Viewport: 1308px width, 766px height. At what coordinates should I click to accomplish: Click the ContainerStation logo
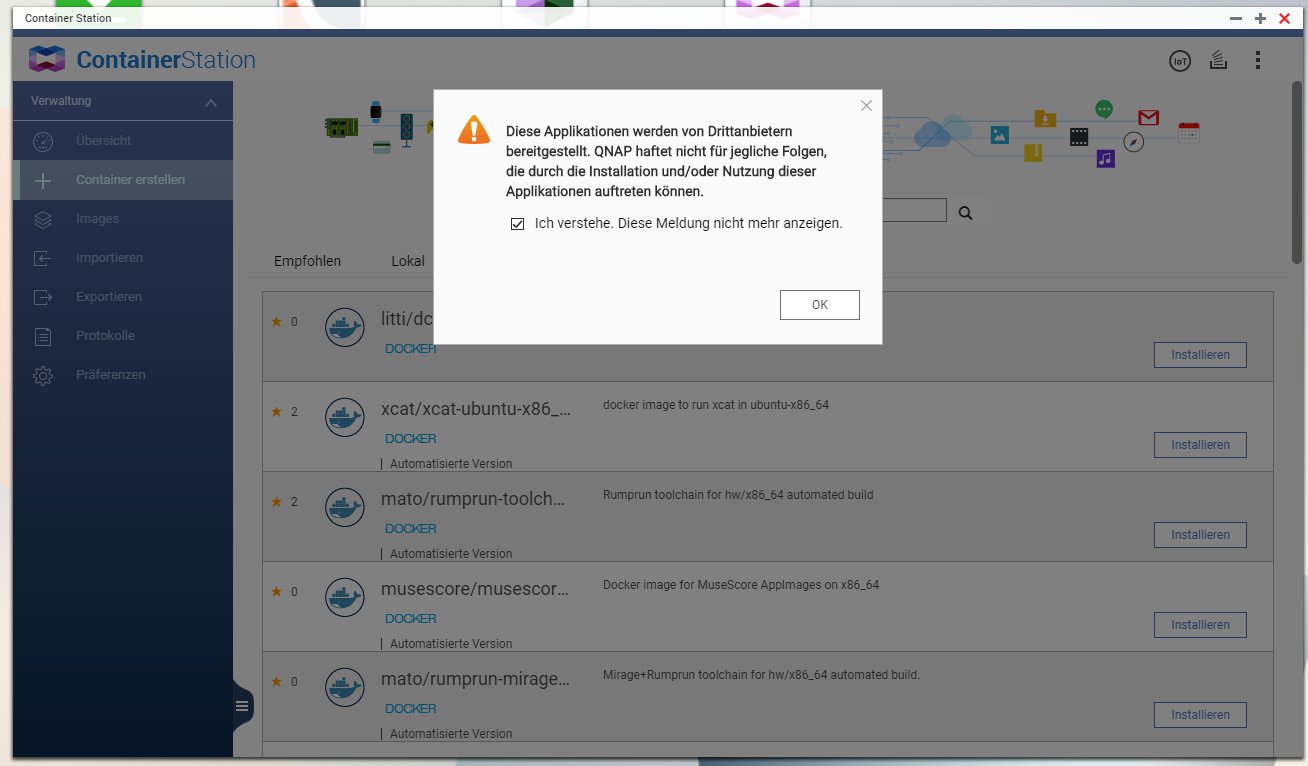coord(142,60)
